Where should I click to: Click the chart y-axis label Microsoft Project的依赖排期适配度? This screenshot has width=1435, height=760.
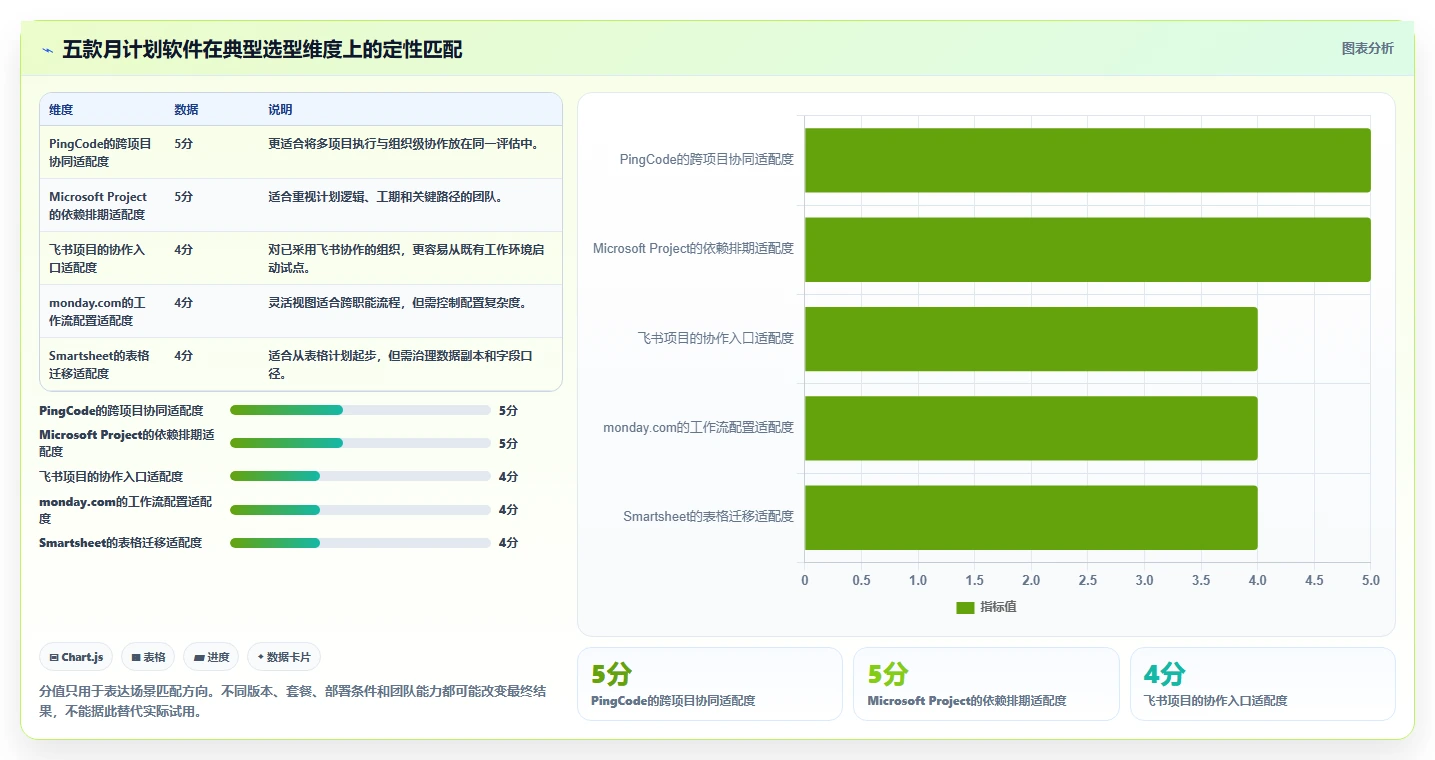pos(693,248)
